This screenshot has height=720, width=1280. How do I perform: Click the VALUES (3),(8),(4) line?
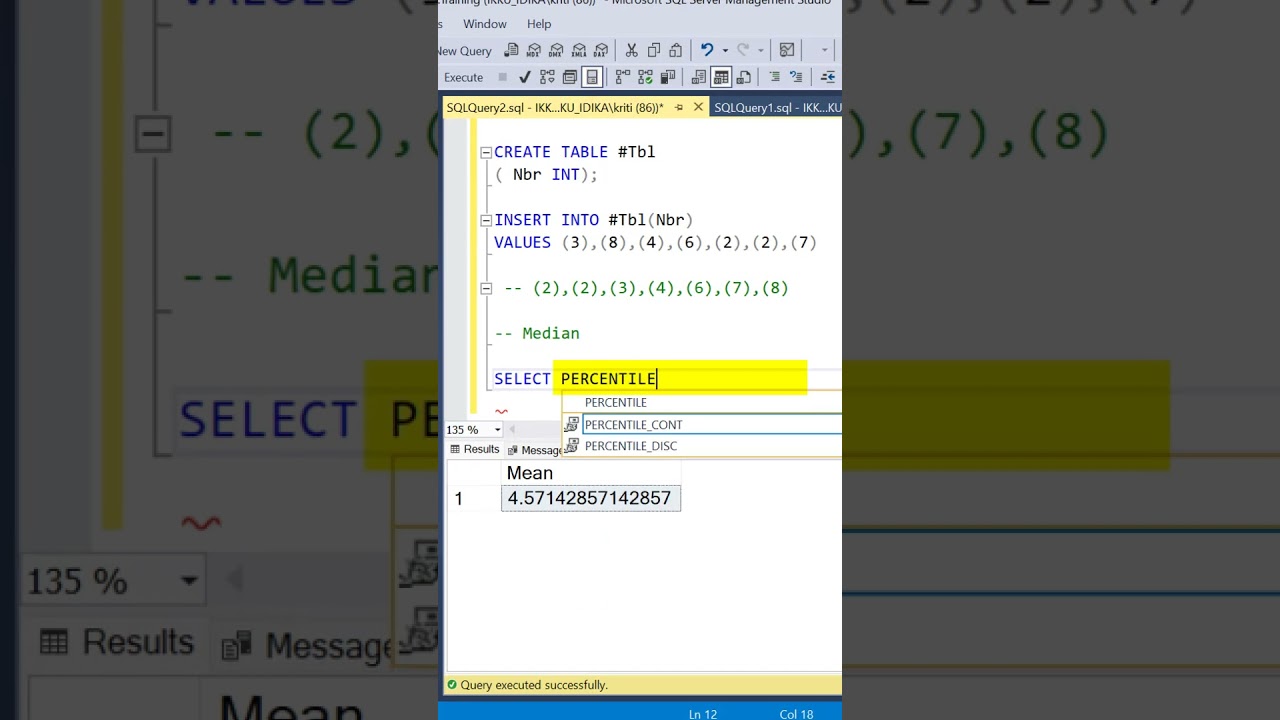pos(655,243)
